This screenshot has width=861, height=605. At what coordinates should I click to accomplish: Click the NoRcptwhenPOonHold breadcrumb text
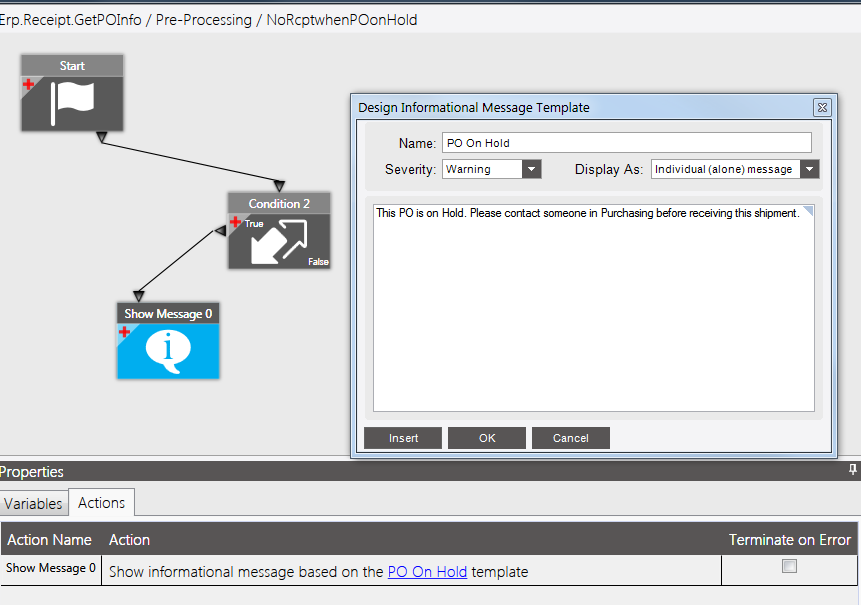pyautogui.click(x=342, y=20)
